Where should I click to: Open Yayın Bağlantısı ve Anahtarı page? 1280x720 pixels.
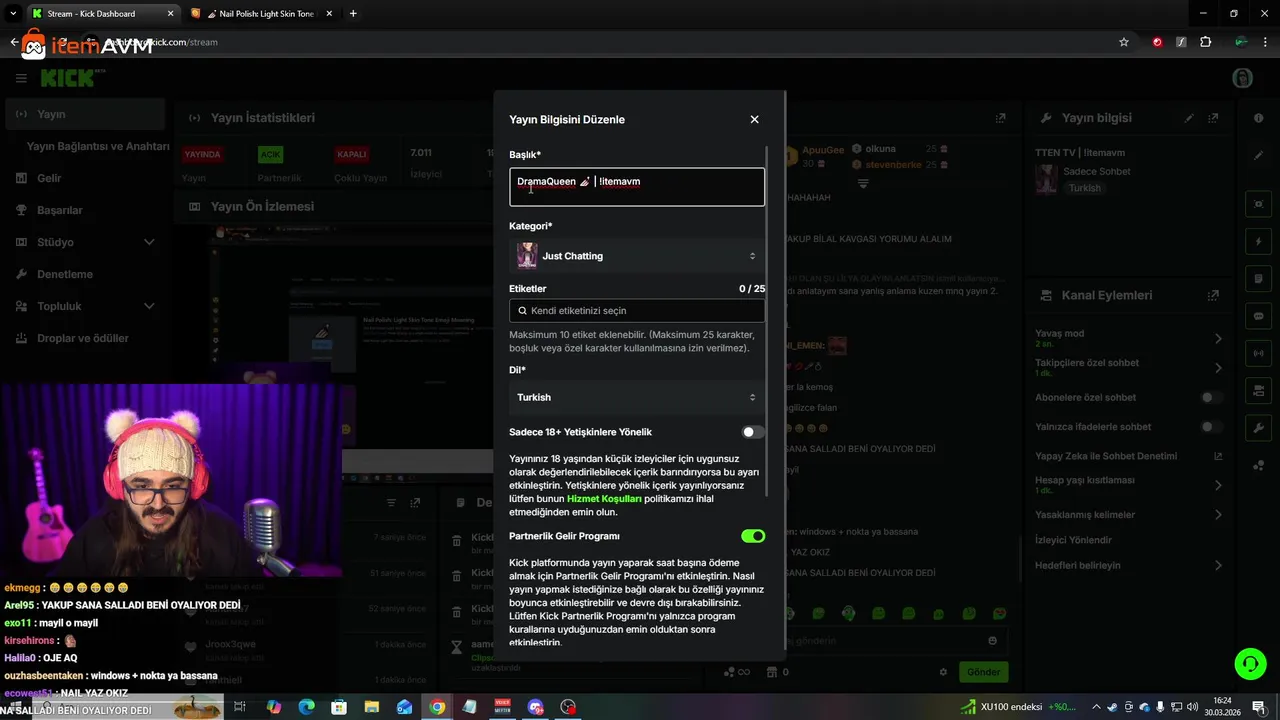(x=98, y=146)
